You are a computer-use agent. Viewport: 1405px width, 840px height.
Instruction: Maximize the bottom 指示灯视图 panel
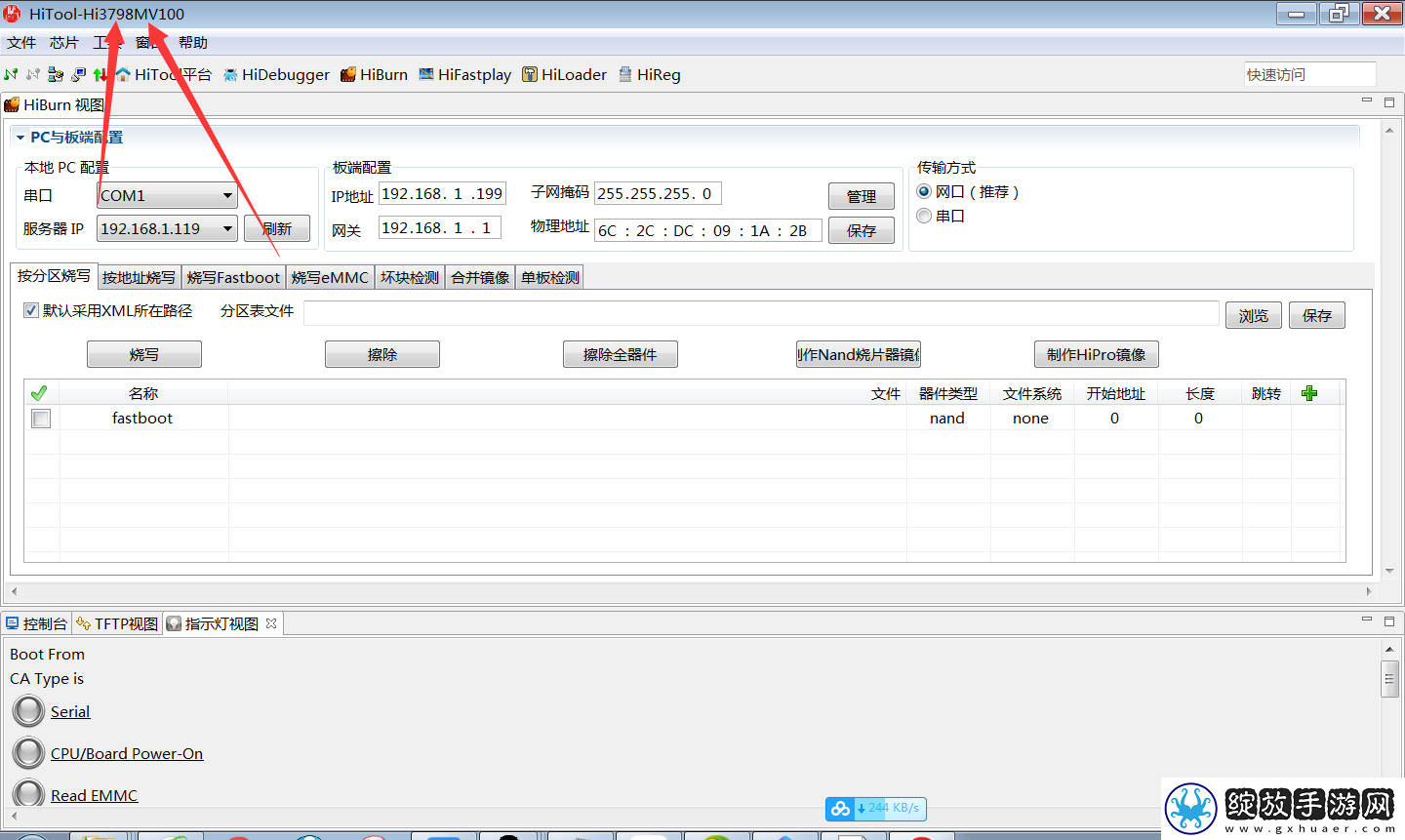(x=1389, y=620)
